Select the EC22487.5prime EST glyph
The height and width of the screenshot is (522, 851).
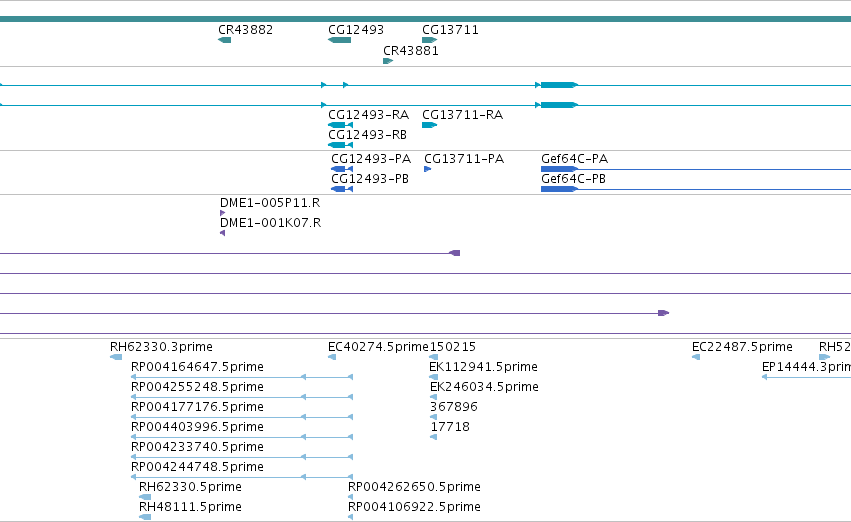point(696,357)
